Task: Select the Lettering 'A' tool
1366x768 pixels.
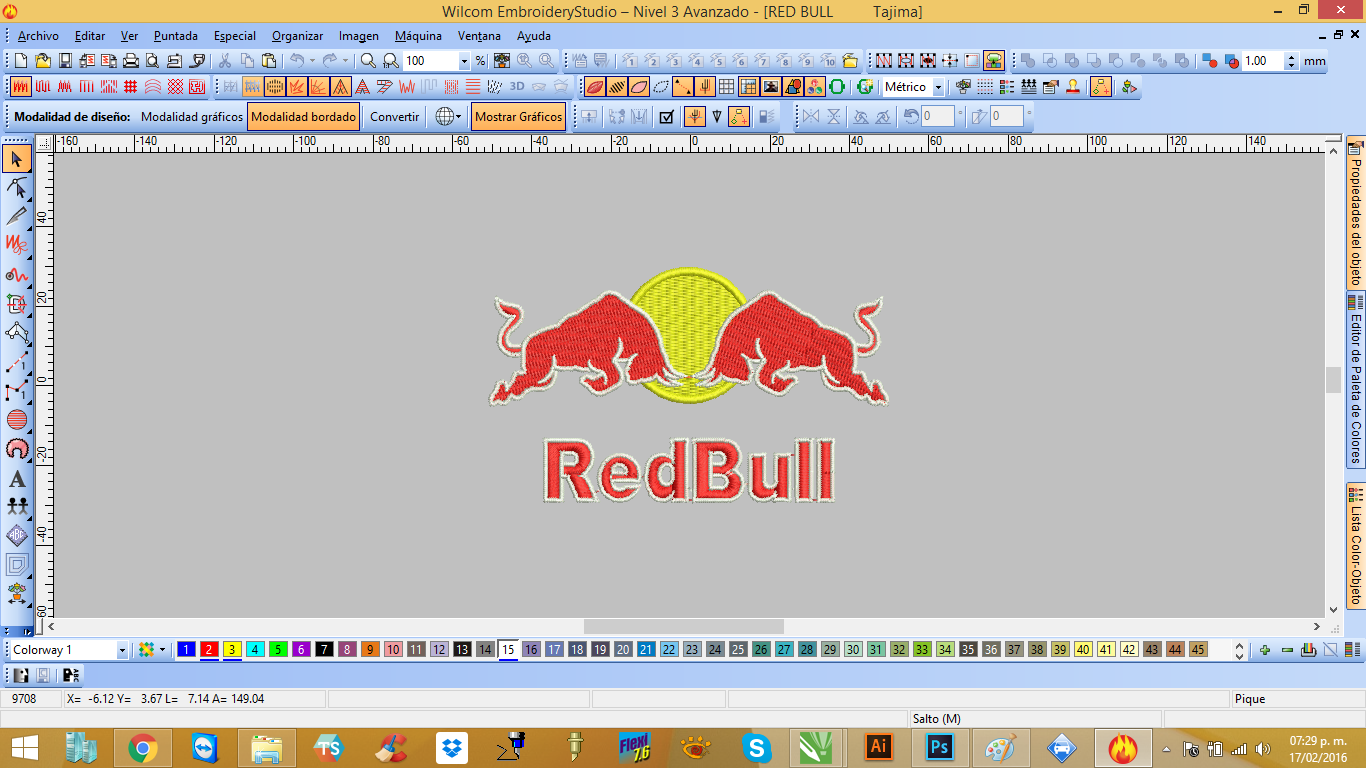Action: tap(17, 479)
